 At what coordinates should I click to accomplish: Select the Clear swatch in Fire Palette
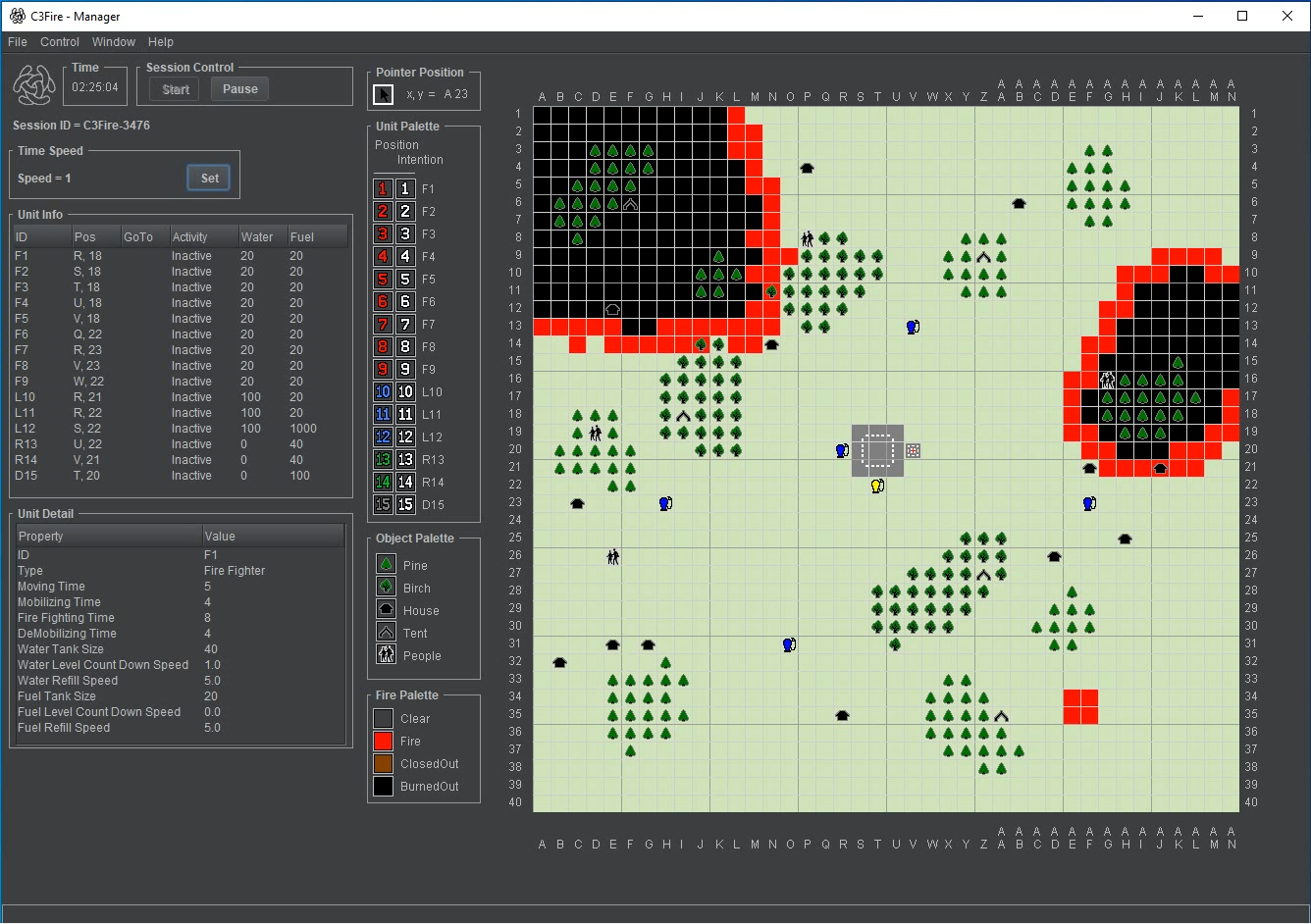pyautogui.click(x=384, y=718)
